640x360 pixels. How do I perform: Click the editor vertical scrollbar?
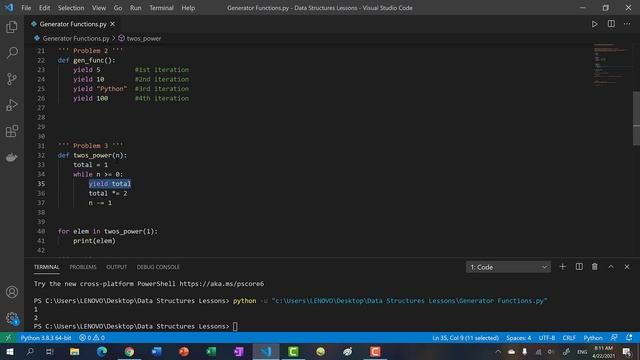point(636,118)
